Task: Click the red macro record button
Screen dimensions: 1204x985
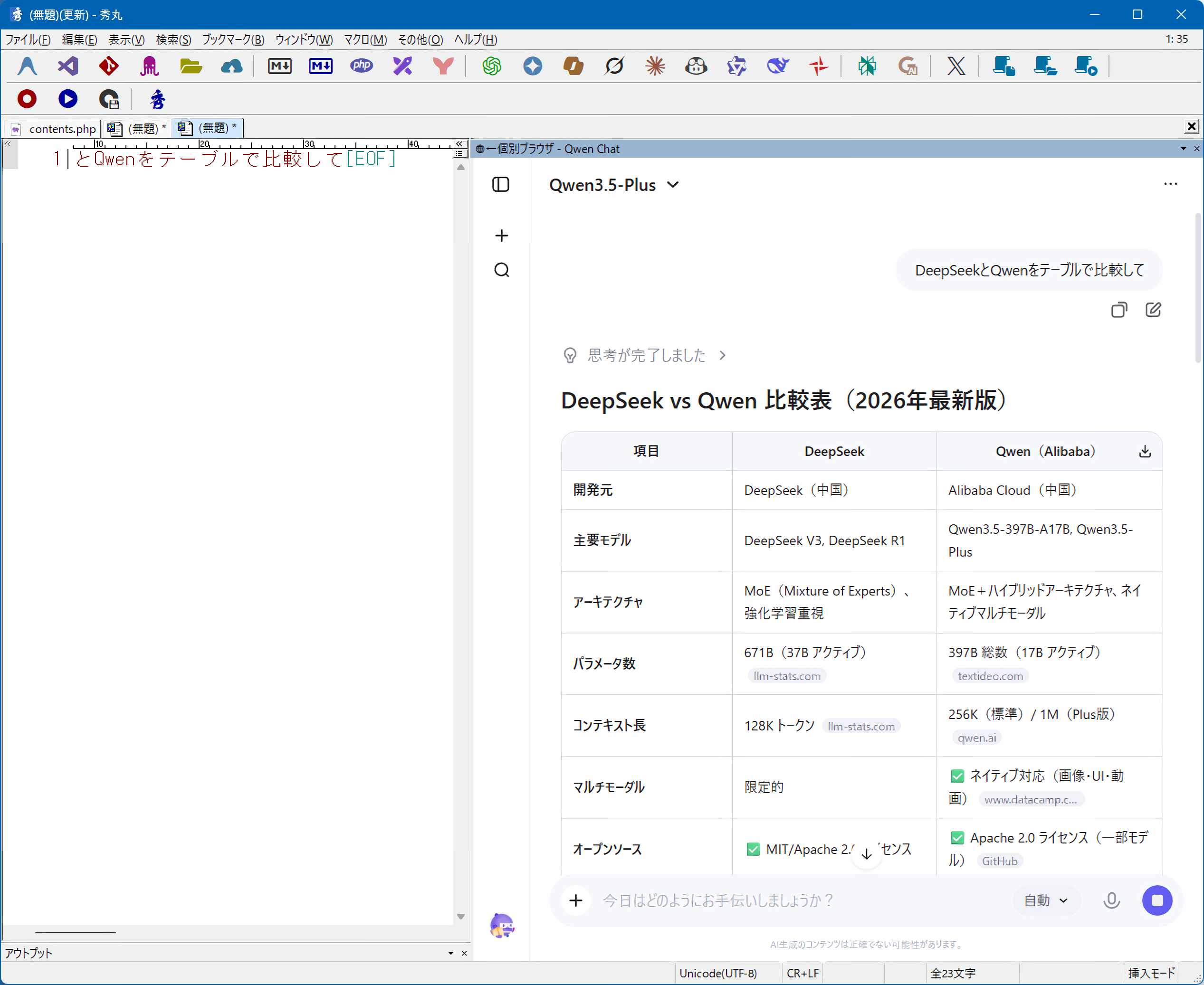Action: coord(27,99)
